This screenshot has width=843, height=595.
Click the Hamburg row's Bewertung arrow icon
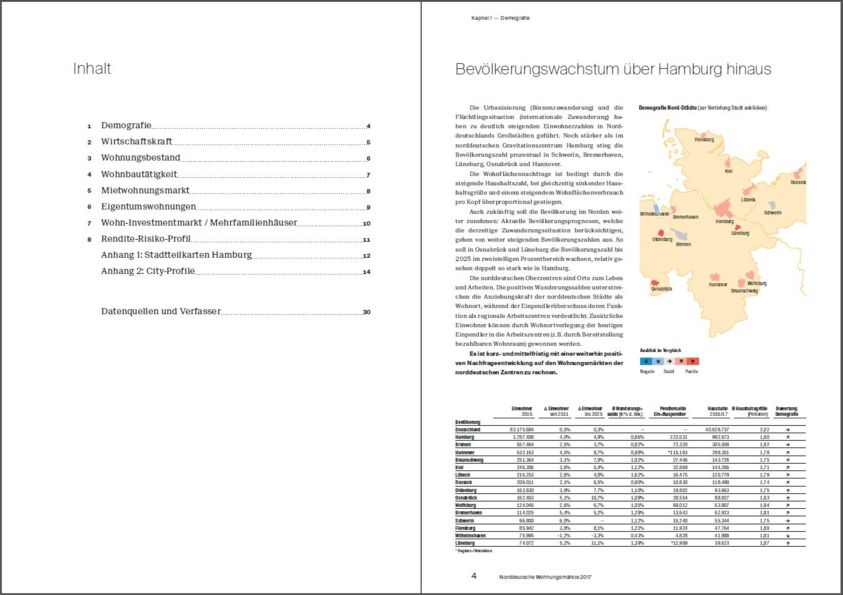pyautogui.click(x=788, y=438)
